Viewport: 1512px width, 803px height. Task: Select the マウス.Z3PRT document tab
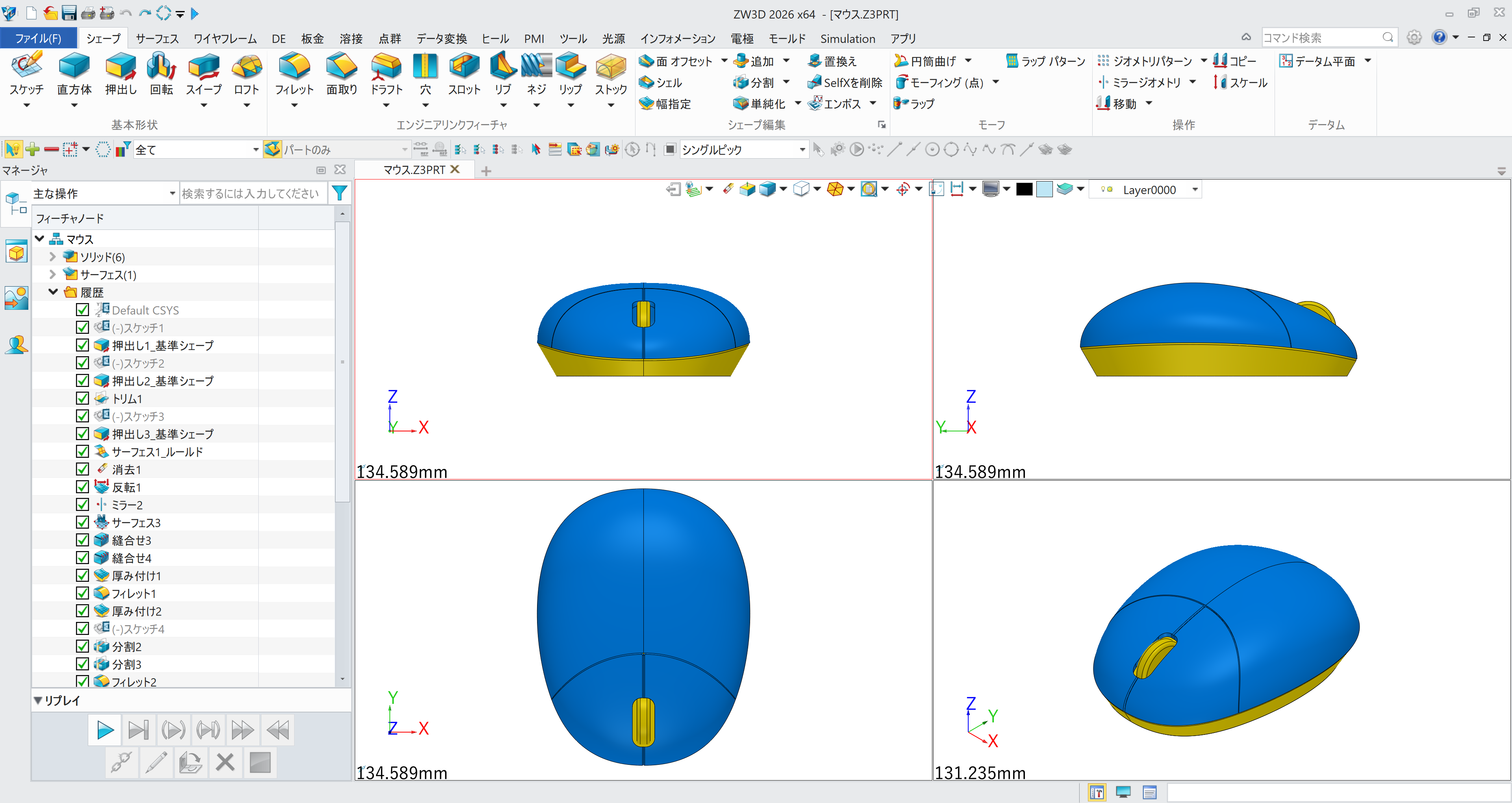[414, 170]
